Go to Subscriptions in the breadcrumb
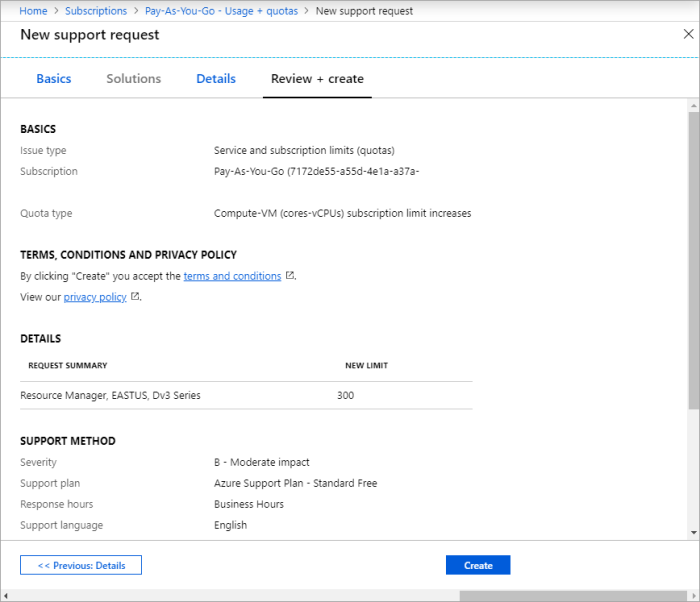The height and width of the screenshot is (602, 700). pyautogui.click(x=95, y=11)
